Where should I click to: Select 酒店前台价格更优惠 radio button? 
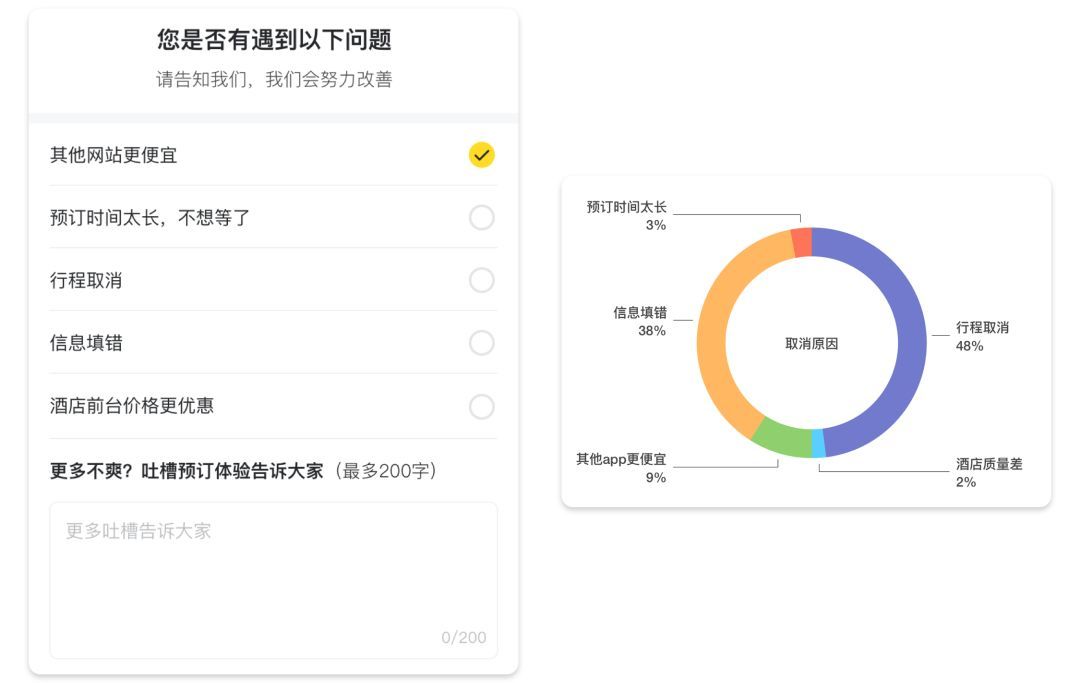coord(481,407)
